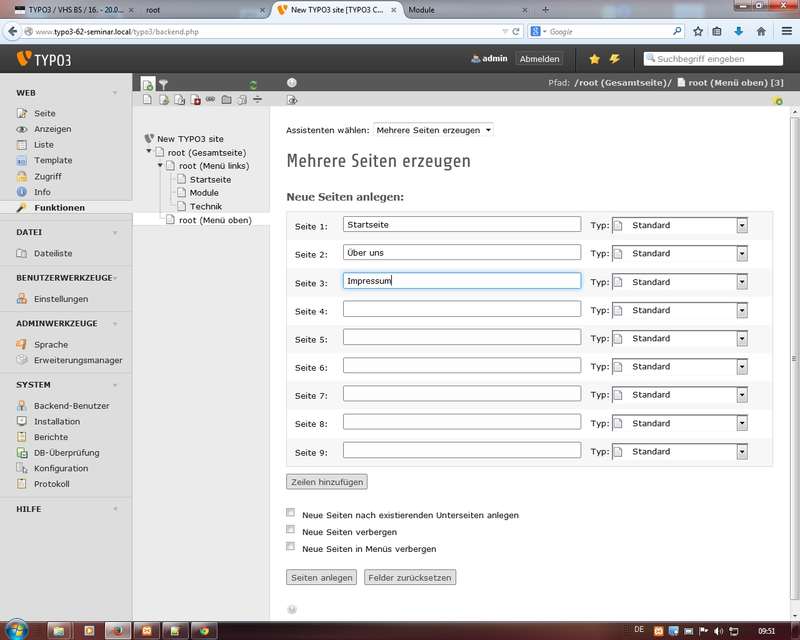Open the Windows Start button
Image resolution: width=800 pixels, height=640 pixels.
[16, 630]
